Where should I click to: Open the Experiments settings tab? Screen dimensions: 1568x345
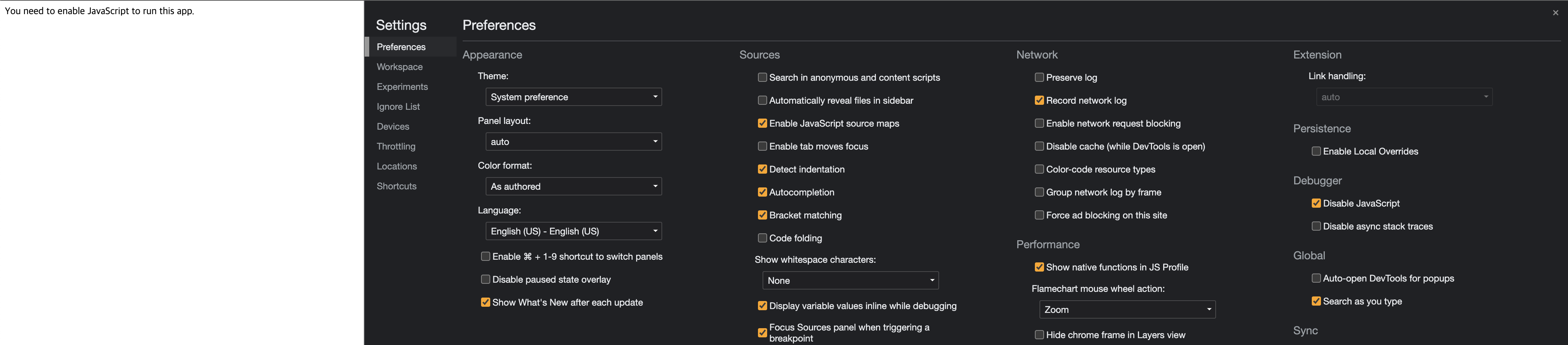(402, 87)
